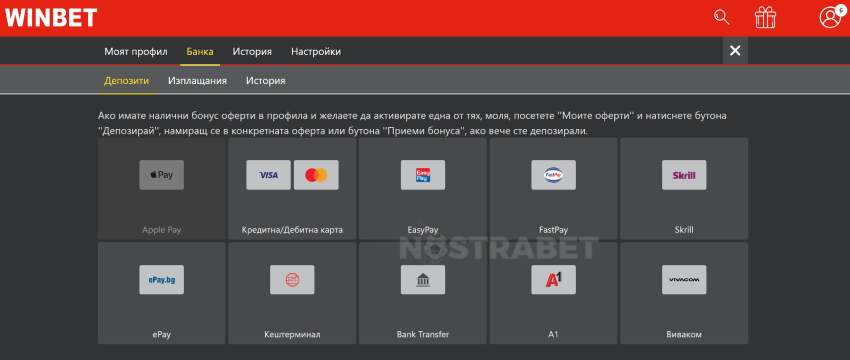Open the История sub-tab under Банка

266,81
